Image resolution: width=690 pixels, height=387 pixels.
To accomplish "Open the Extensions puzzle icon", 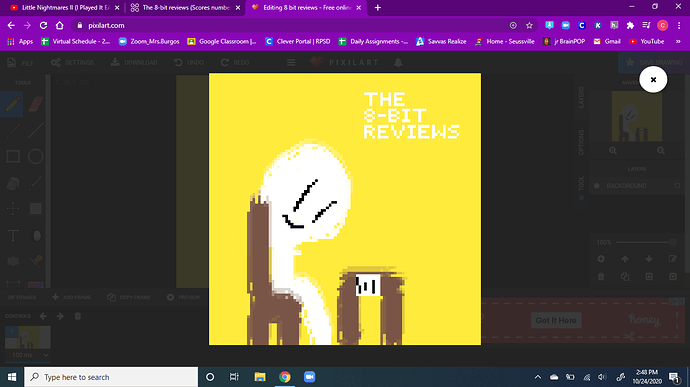I will [630, 26].
